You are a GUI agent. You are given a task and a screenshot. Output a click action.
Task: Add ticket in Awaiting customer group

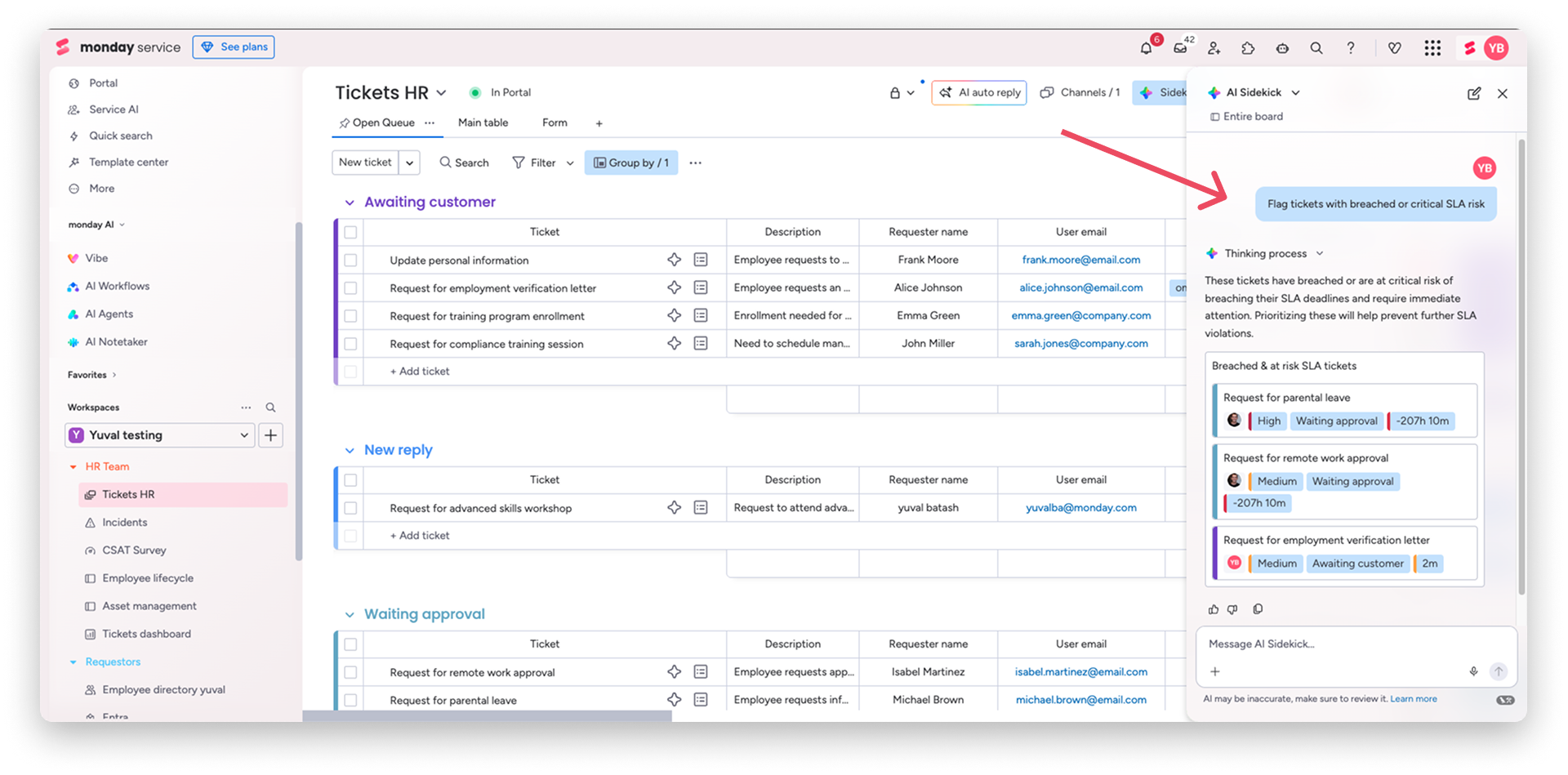pos(420,372)
